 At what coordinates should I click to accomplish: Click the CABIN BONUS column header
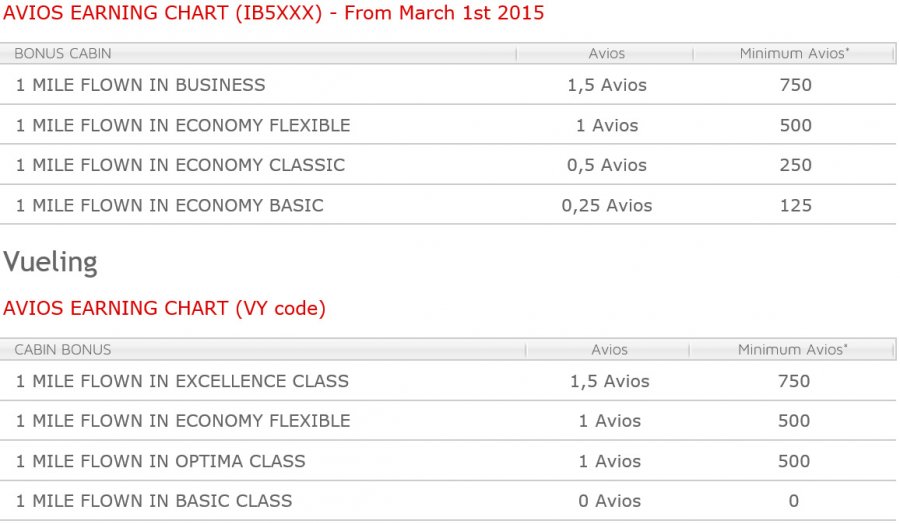[62, 350]
